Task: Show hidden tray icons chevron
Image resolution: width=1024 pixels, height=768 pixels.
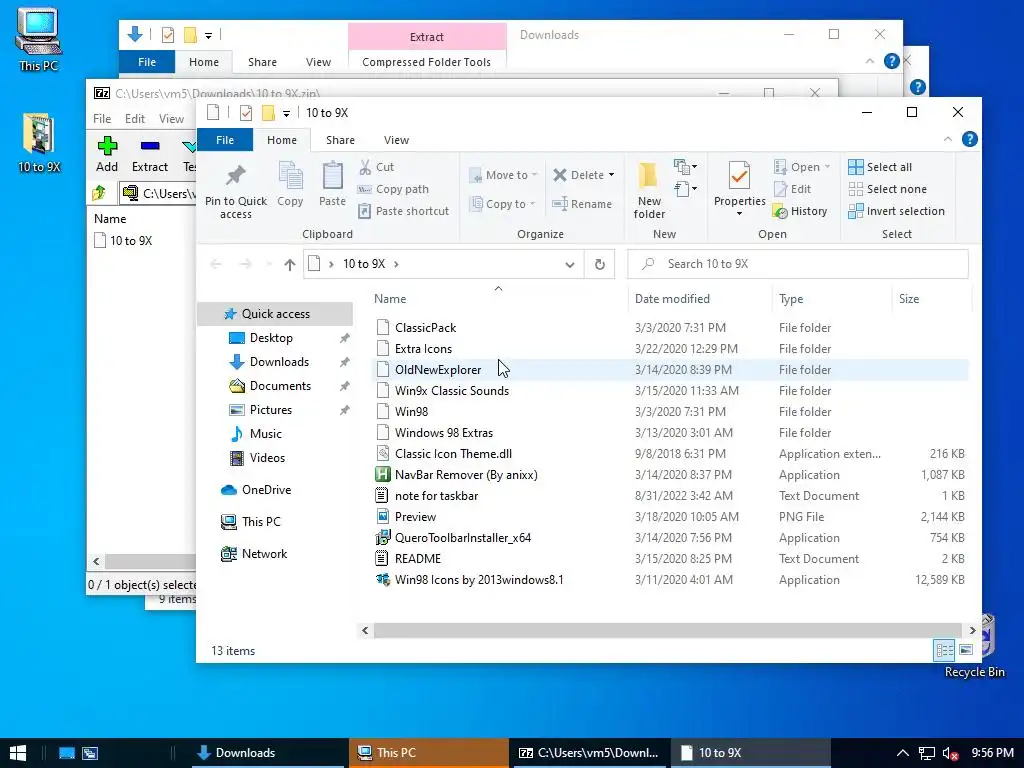Action: (903, 753)
